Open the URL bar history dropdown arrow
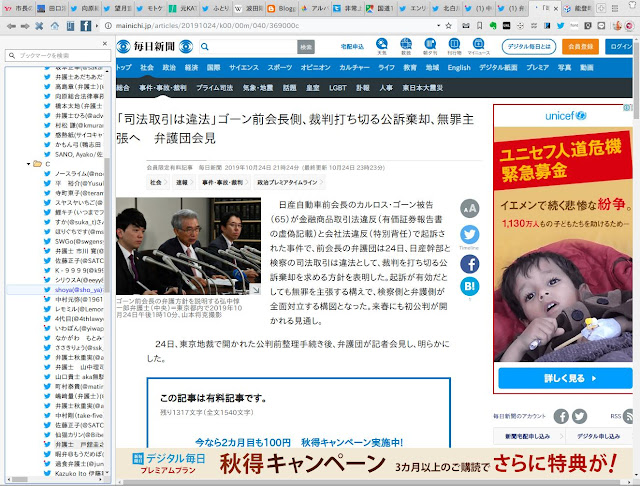Viewport: 640px width, 486px height. pos(438,26)
